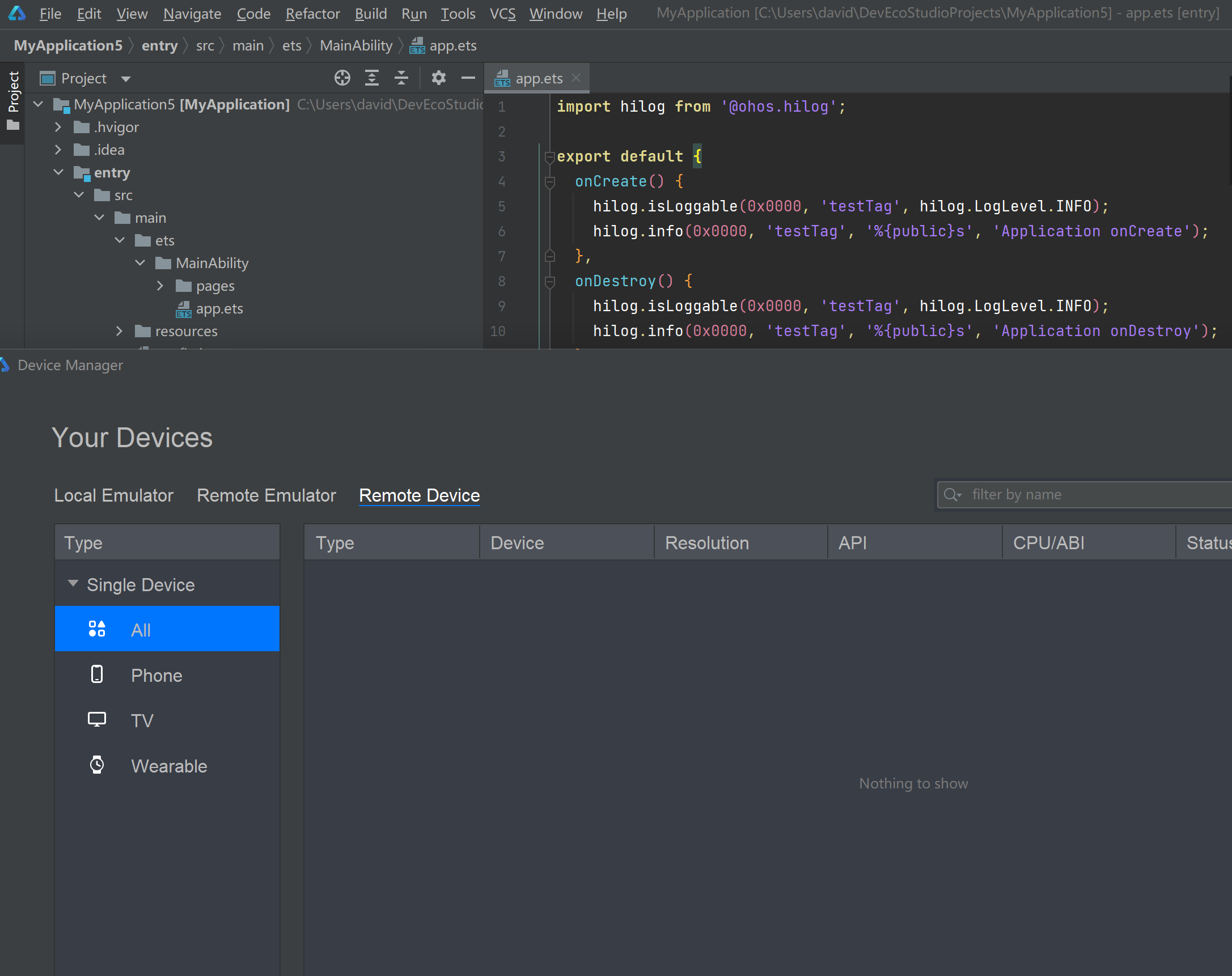This screenshot has width=1232, height=976.
Task: Select the All device type icon
Action: (x=96, y=629)
